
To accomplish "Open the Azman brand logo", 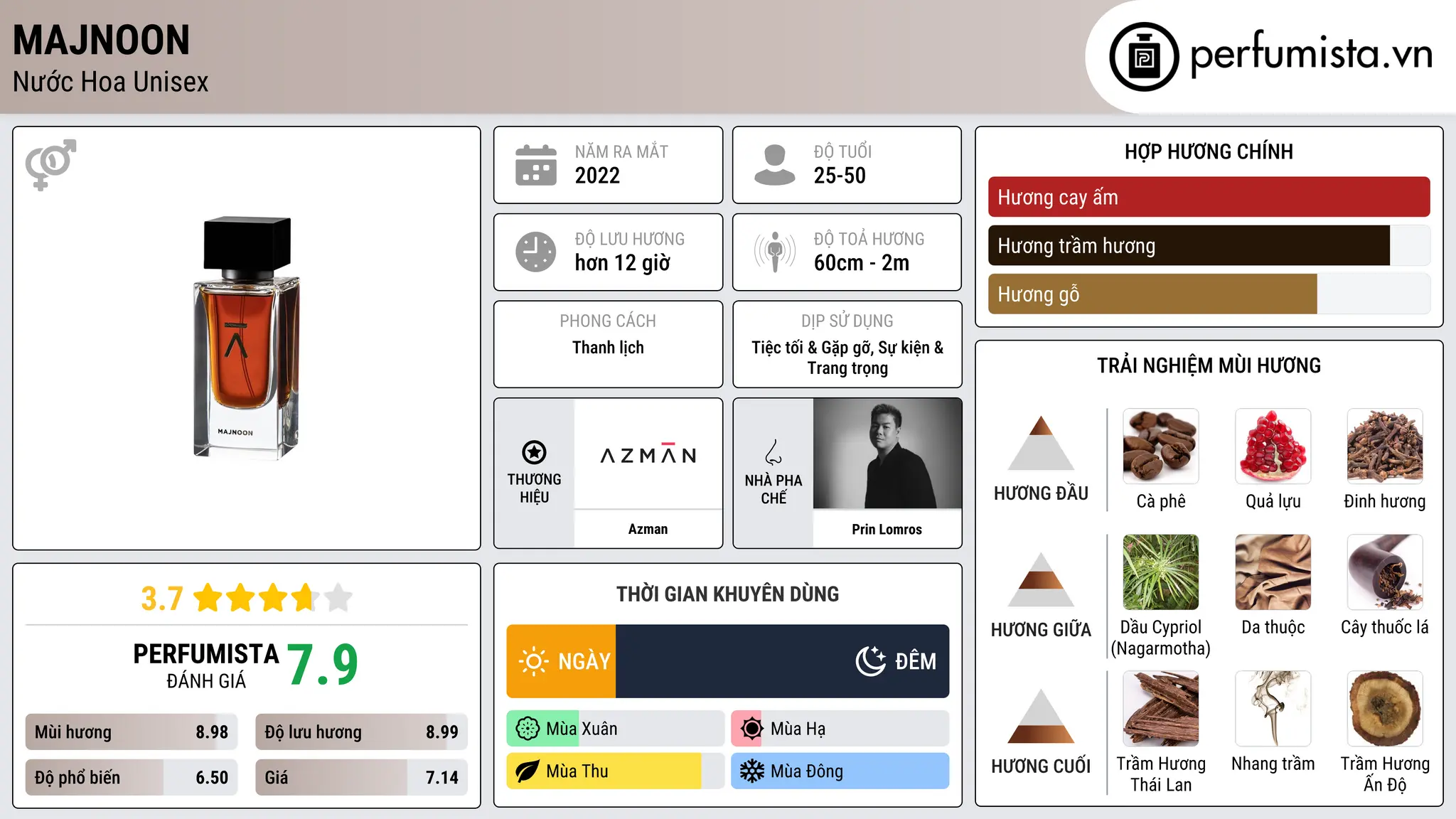I will pos(648,454).
